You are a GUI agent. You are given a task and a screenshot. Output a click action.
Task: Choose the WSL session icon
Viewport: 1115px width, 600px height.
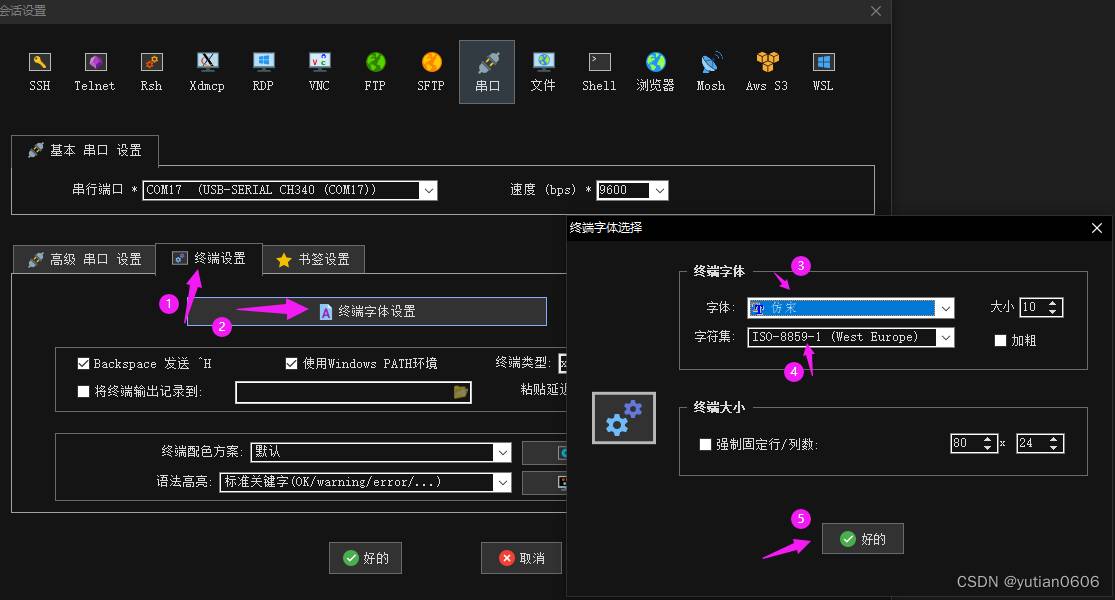point(823,72)
